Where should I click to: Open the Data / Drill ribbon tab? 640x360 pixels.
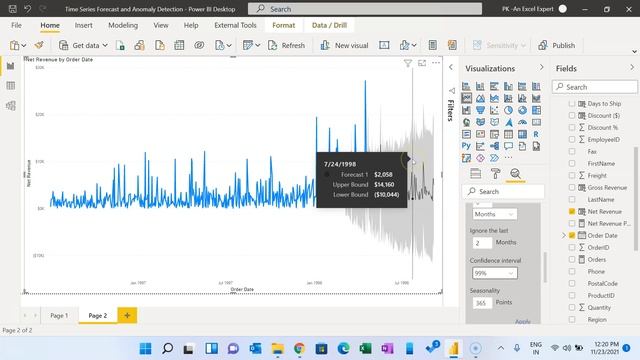(x=329, y=25)
